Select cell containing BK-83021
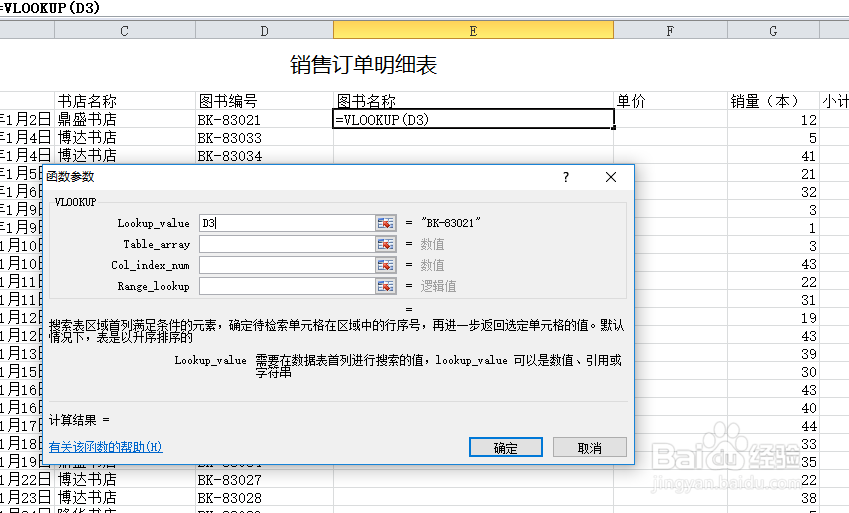Image resolution: width=849 pixels, height=513 pixels. point(264,120)
